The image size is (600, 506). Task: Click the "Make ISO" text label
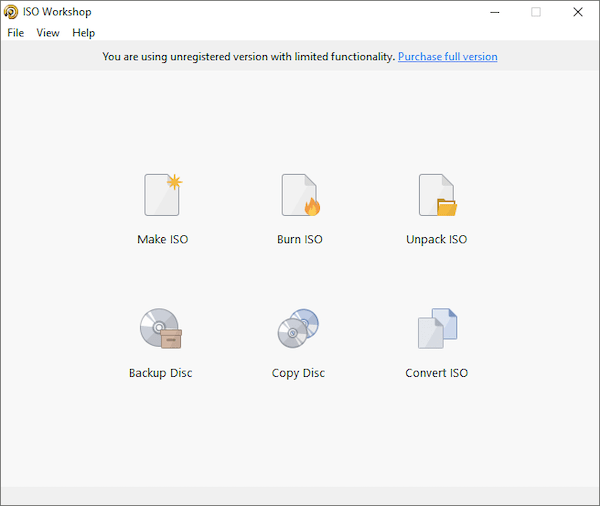(x=162, y=240)
